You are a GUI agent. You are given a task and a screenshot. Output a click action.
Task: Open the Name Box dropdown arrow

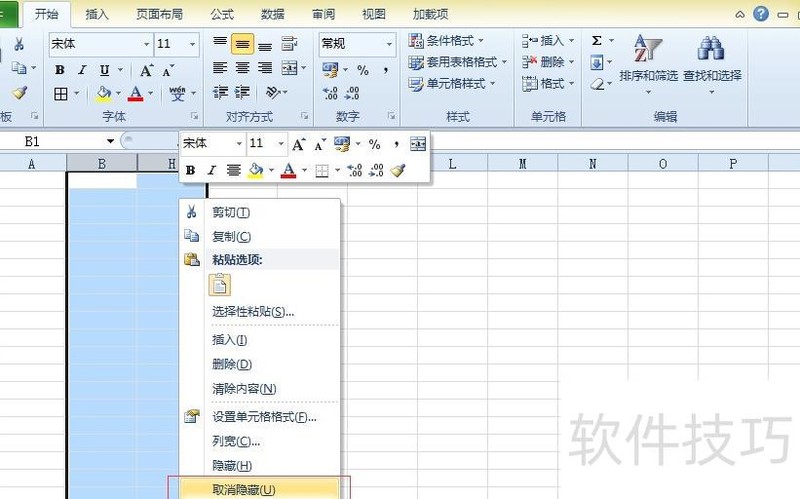click(110, 141)
